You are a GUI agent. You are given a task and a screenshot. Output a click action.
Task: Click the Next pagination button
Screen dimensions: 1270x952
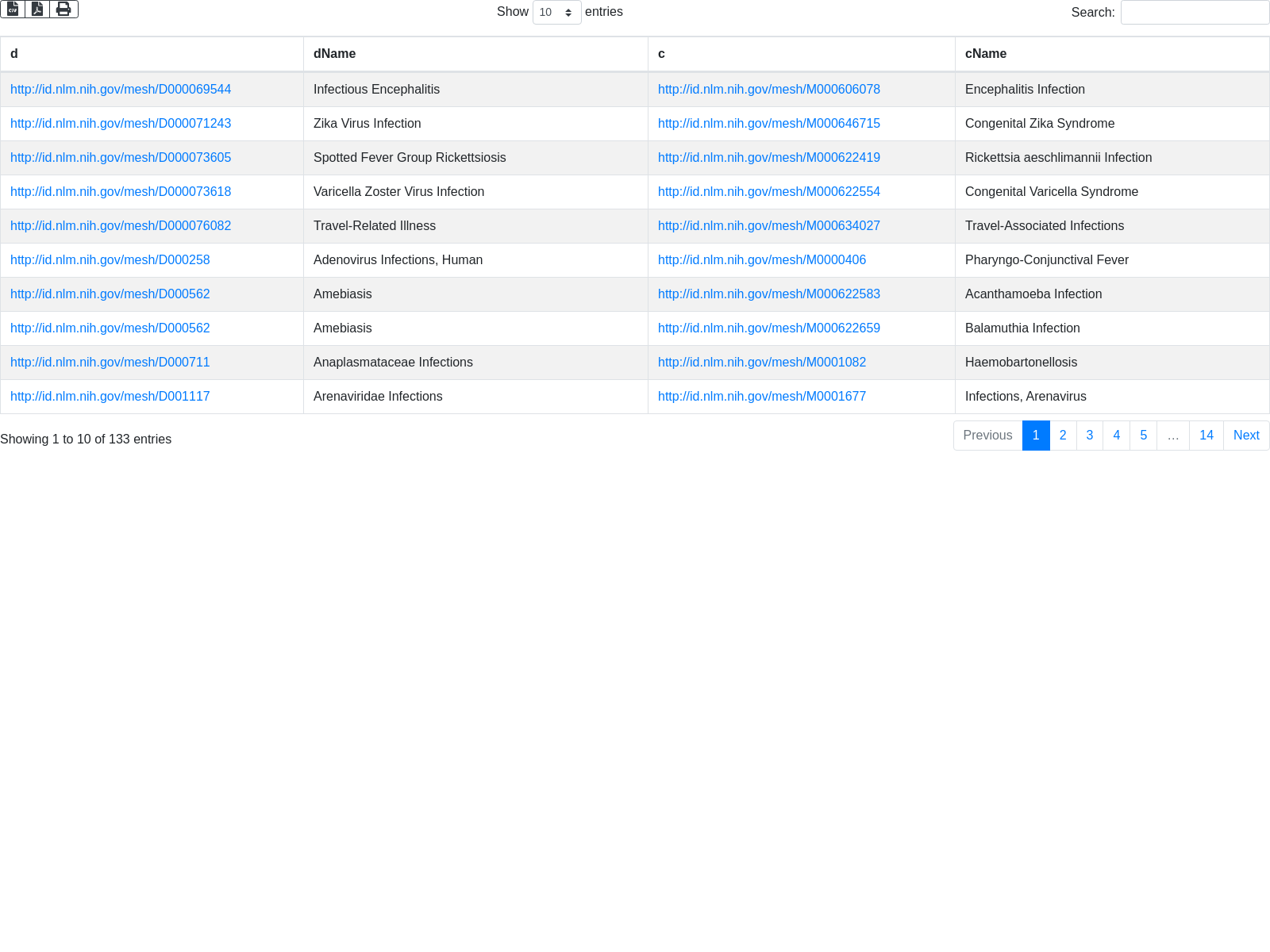point(1245,436)
